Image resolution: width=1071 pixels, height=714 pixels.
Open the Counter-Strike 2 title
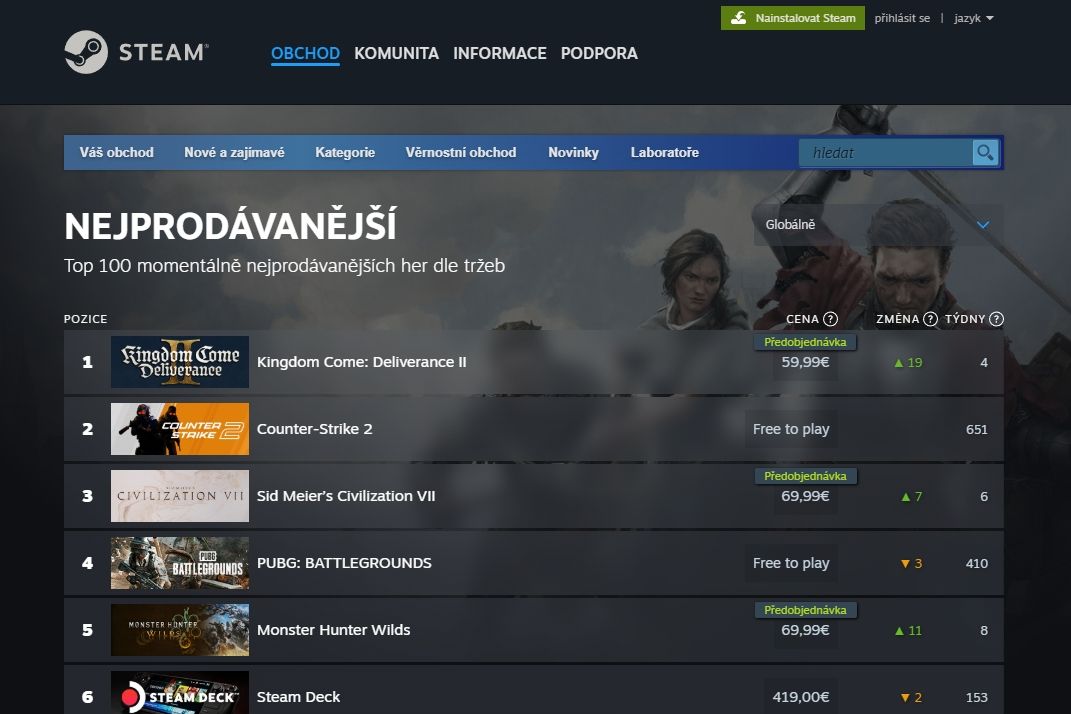point(314,429)
